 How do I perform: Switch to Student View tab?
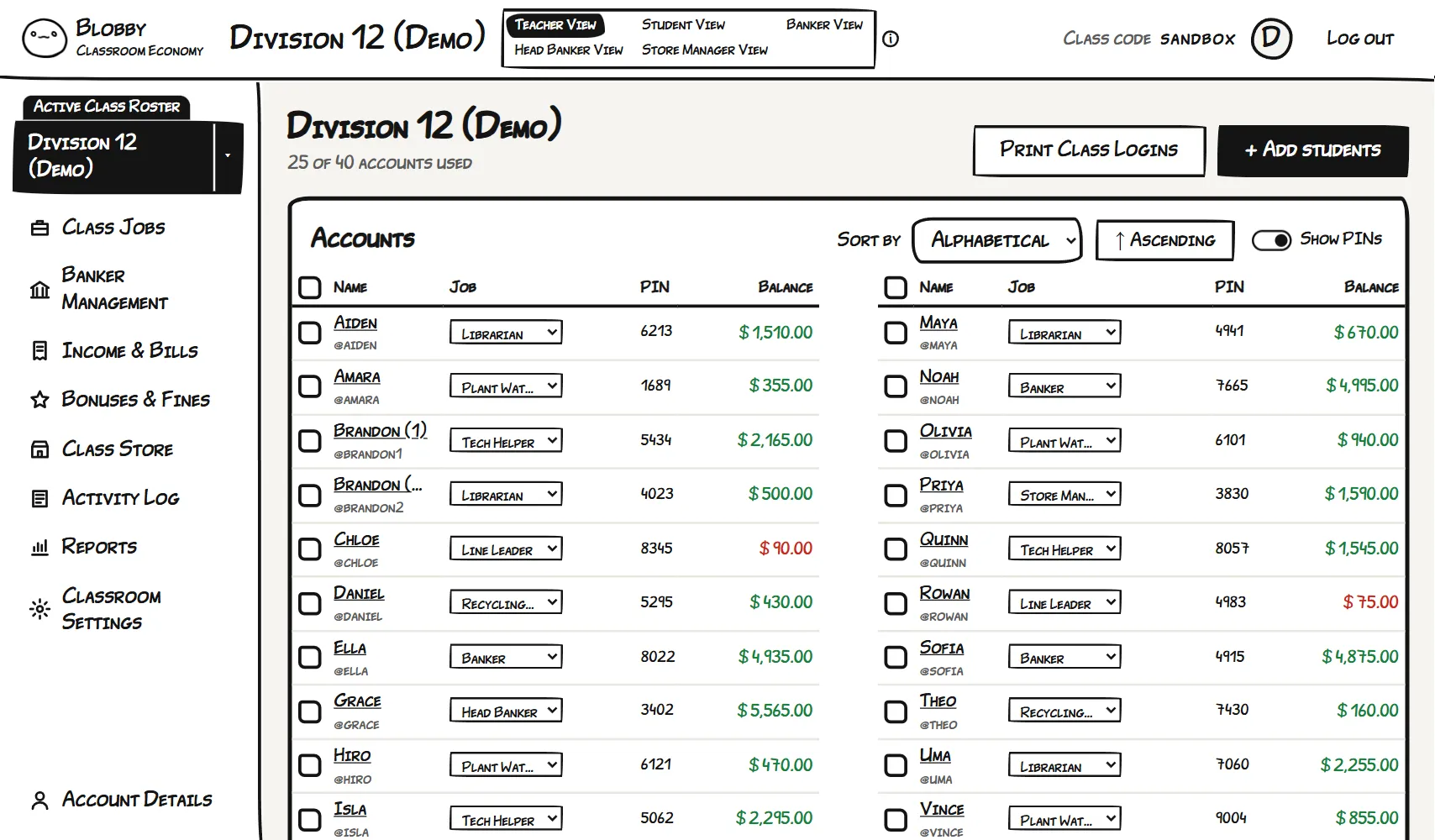pos(683,25)
